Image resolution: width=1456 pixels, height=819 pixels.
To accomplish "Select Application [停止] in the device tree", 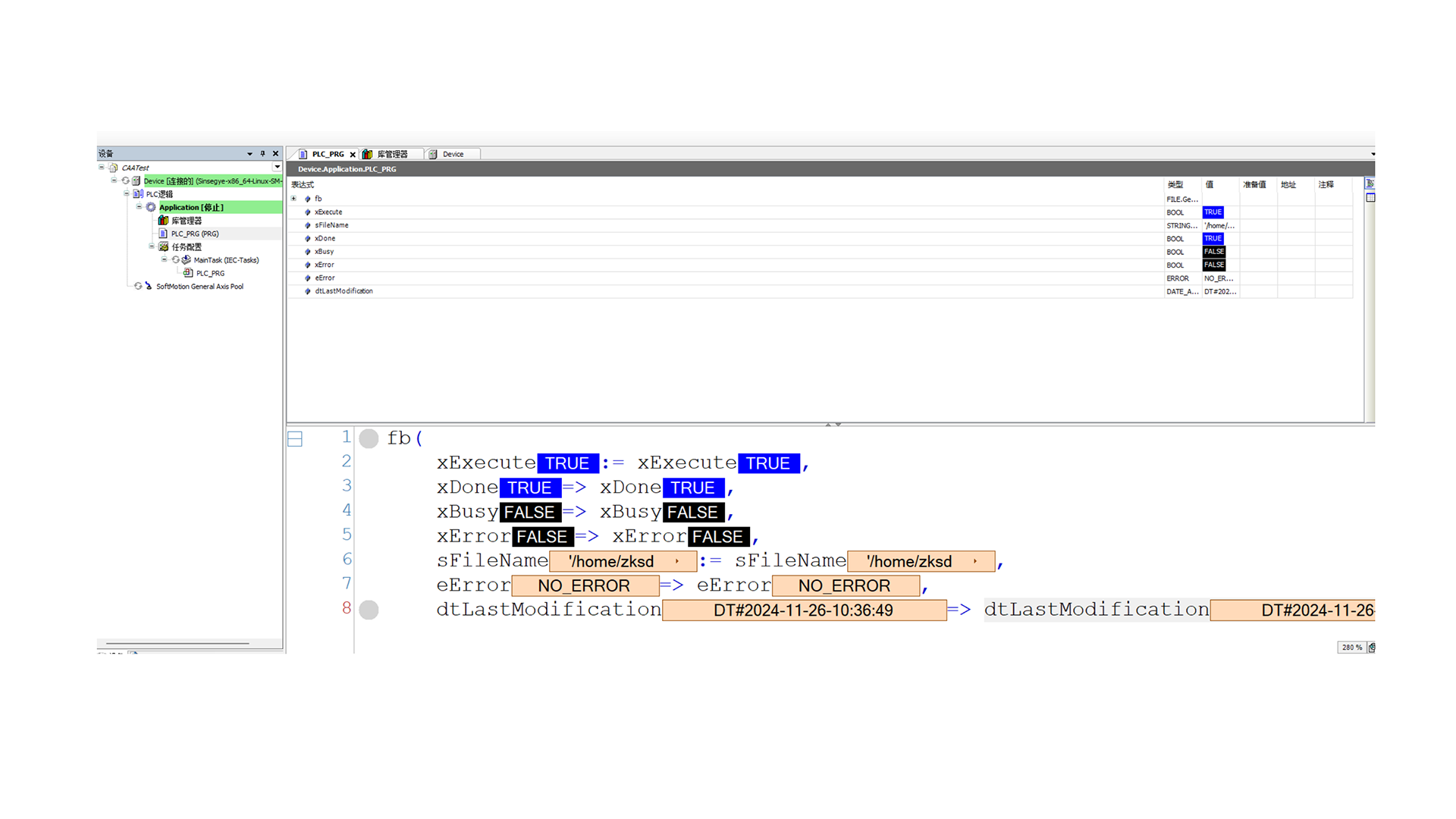I will click(x=191, y=207).
